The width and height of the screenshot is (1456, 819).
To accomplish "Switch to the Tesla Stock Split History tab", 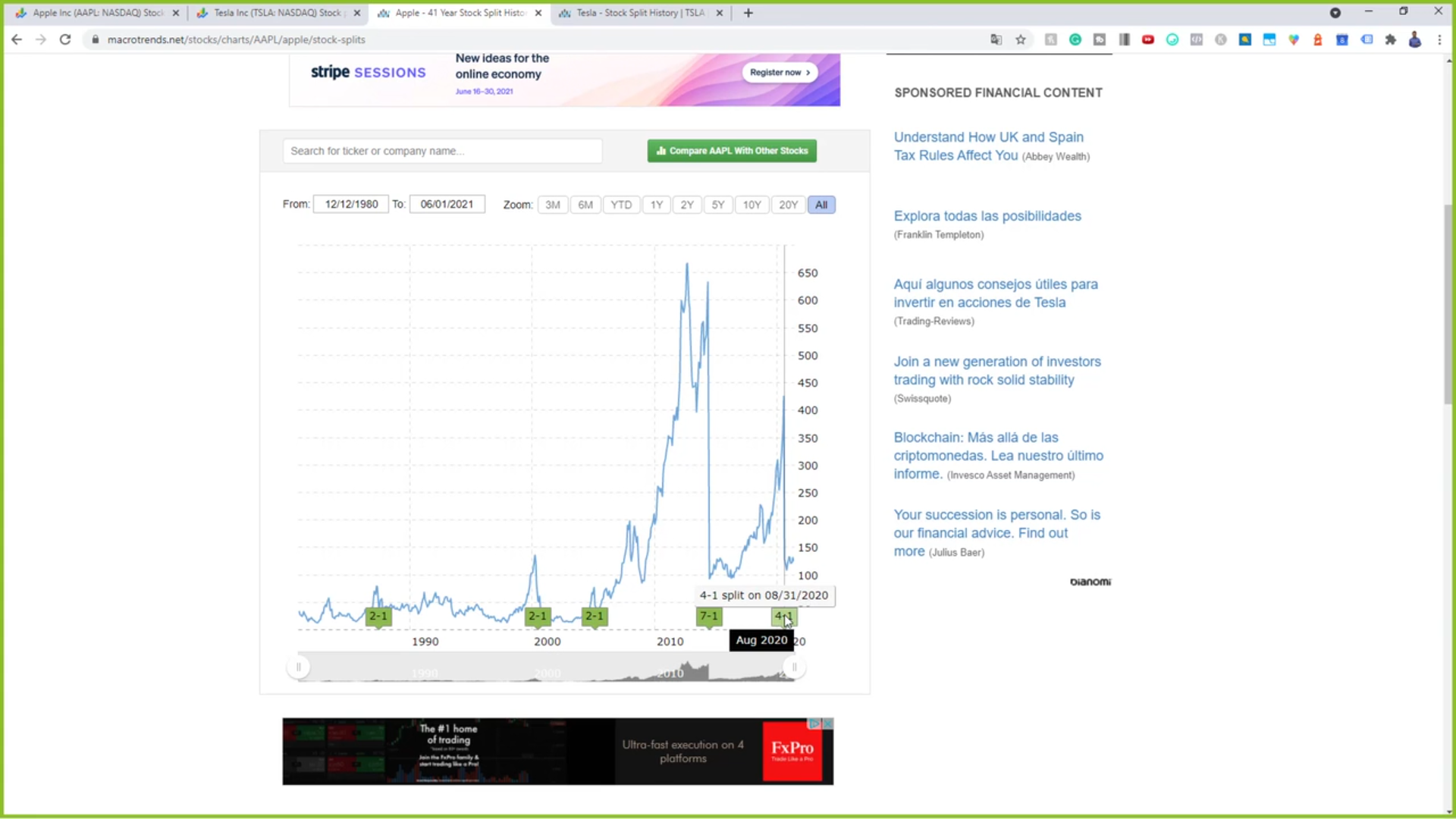I will (x=641, y=13).
